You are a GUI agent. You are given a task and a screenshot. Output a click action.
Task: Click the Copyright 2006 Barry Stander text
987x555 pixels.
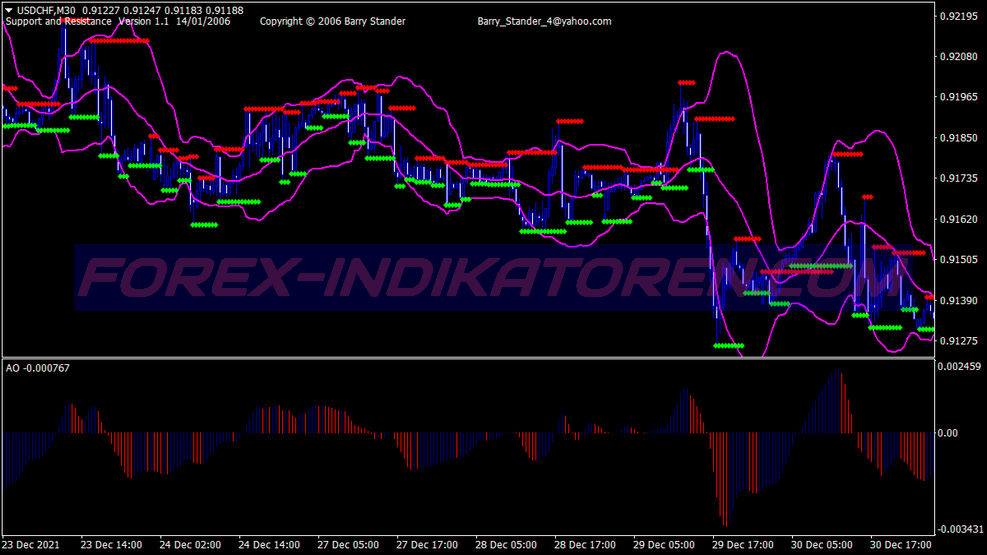click(x=332, y=21)
